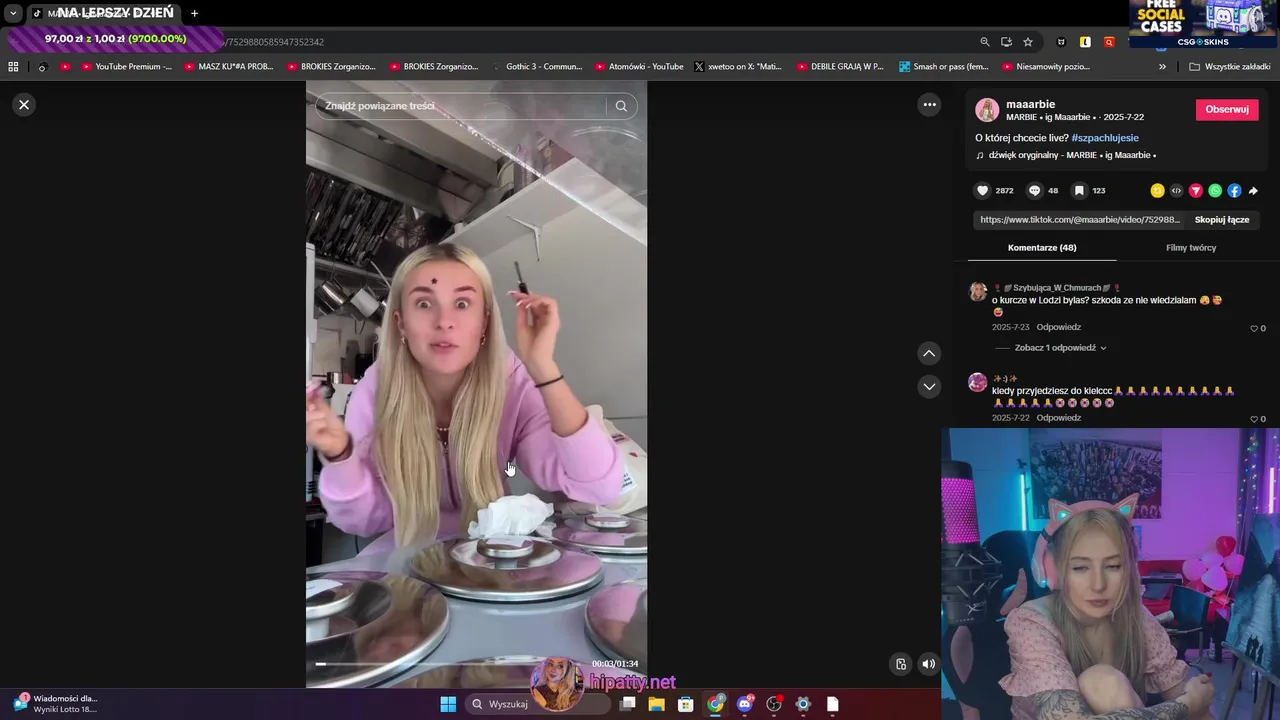Click the zoom magnifier icon in address bar
Image resolution: width=1280 pixels, height=720 pixels.
click(x=985, y=42)
